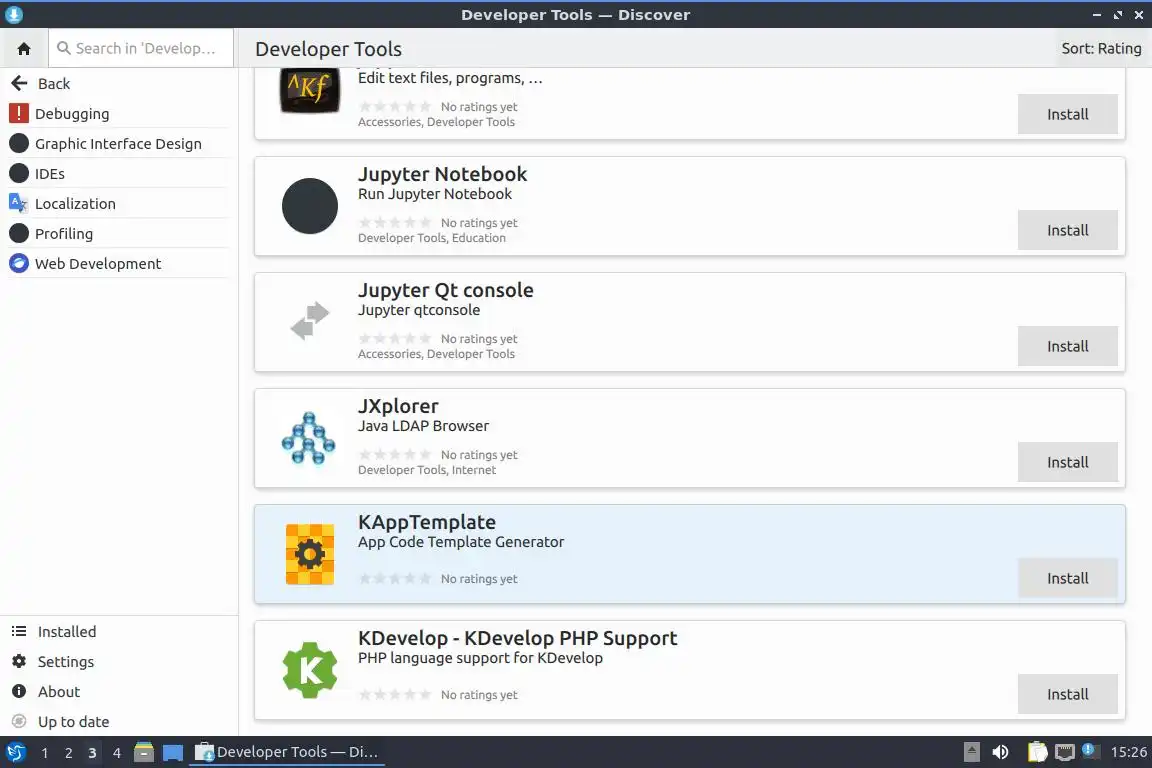Click the Developer Tools taskbar window entry
Viewport: 1152px width, 768px height.
(287, 752)
